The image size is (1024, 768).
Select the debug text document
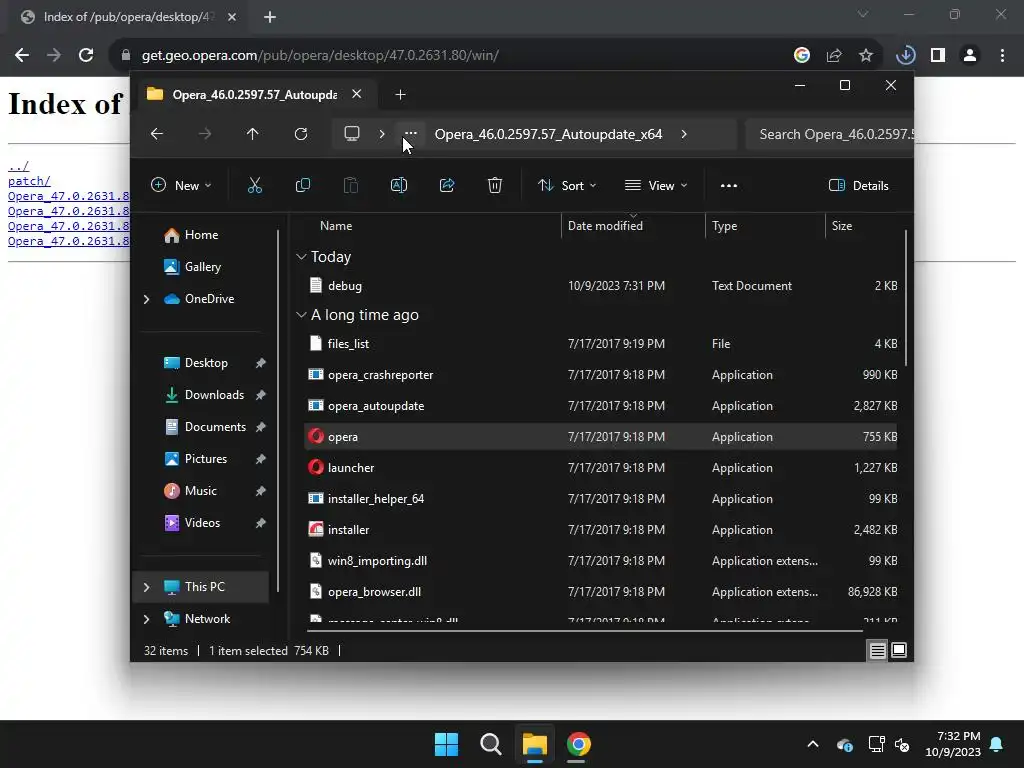pos(601,286)
